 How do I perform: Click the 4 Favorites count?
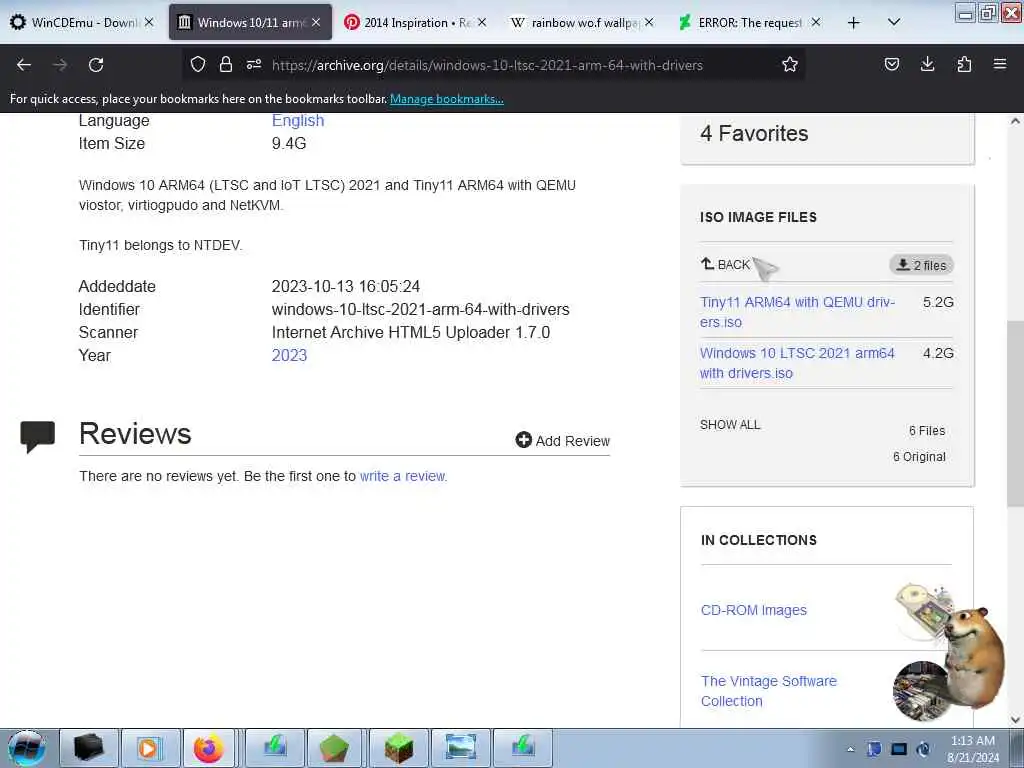(x=754, y=134)
